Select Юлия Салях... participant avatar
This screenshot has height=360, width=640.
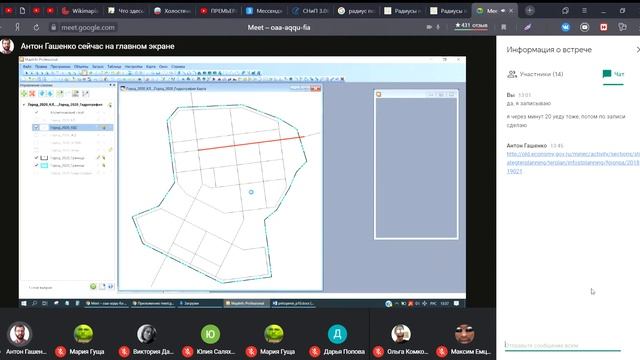point(211,334)
